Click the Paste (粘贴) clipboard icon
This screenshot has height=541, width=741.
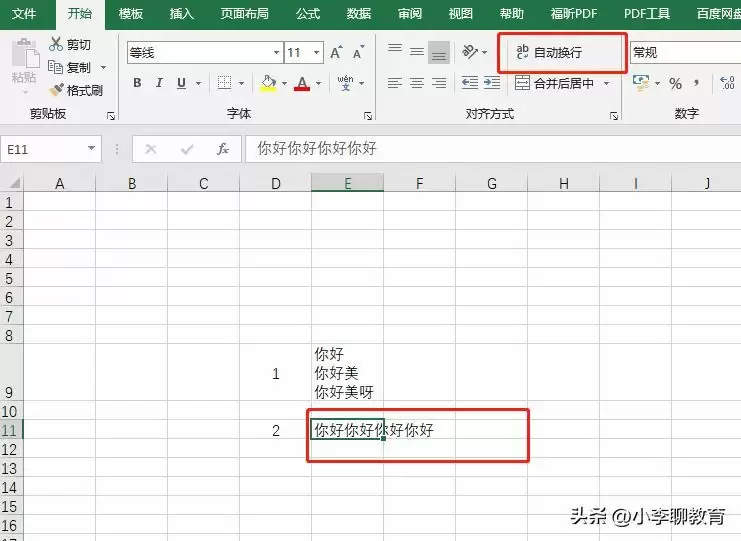click(25, 54)
